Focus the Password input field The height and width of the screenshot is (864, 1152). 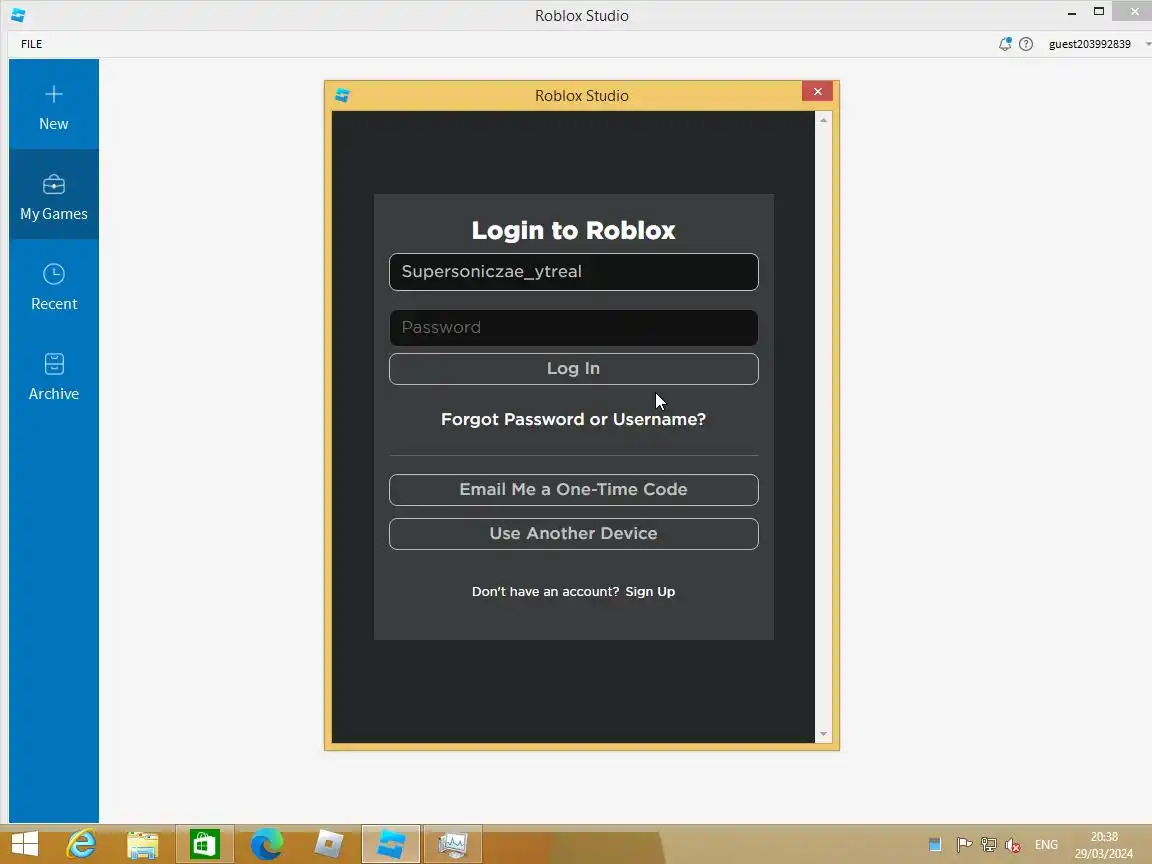[573, 328]
